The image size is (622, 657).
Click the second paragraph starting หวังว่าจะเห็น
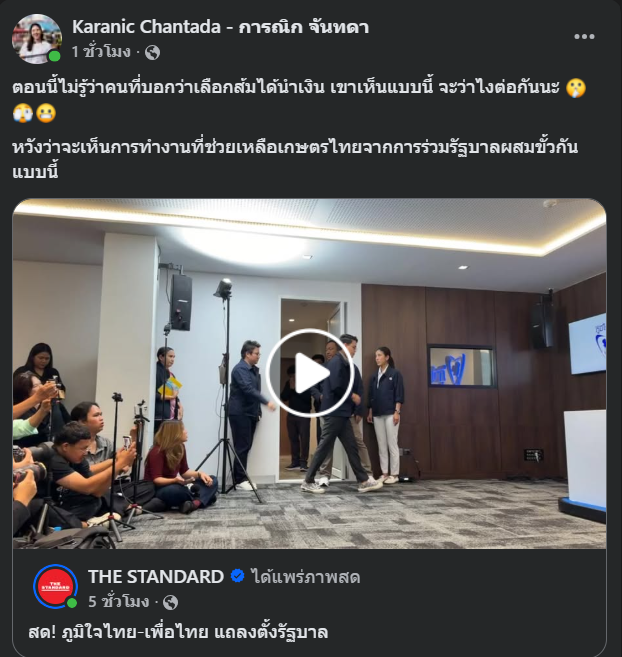click(295, 159)
